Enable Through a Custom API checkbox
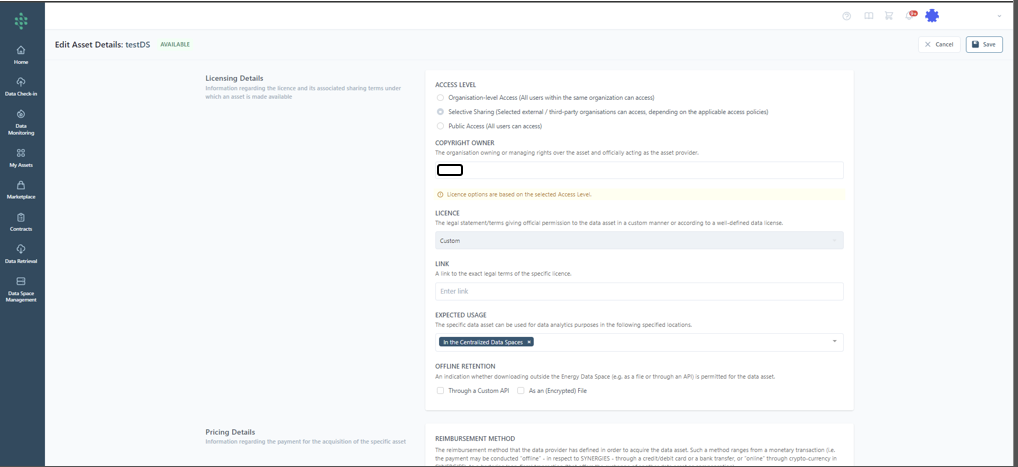This screenshot has height=467, width=1018. [441, 391]
